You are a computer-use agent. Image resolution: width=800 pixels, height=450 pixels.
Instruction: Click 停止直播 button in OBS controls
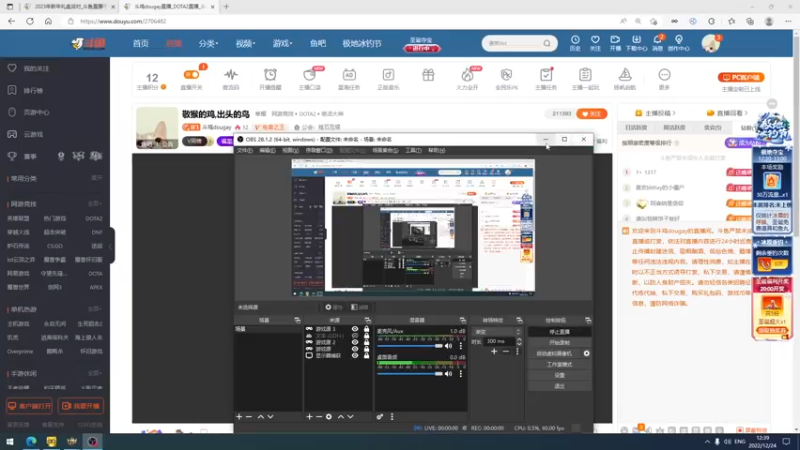(x=559, y=332)
